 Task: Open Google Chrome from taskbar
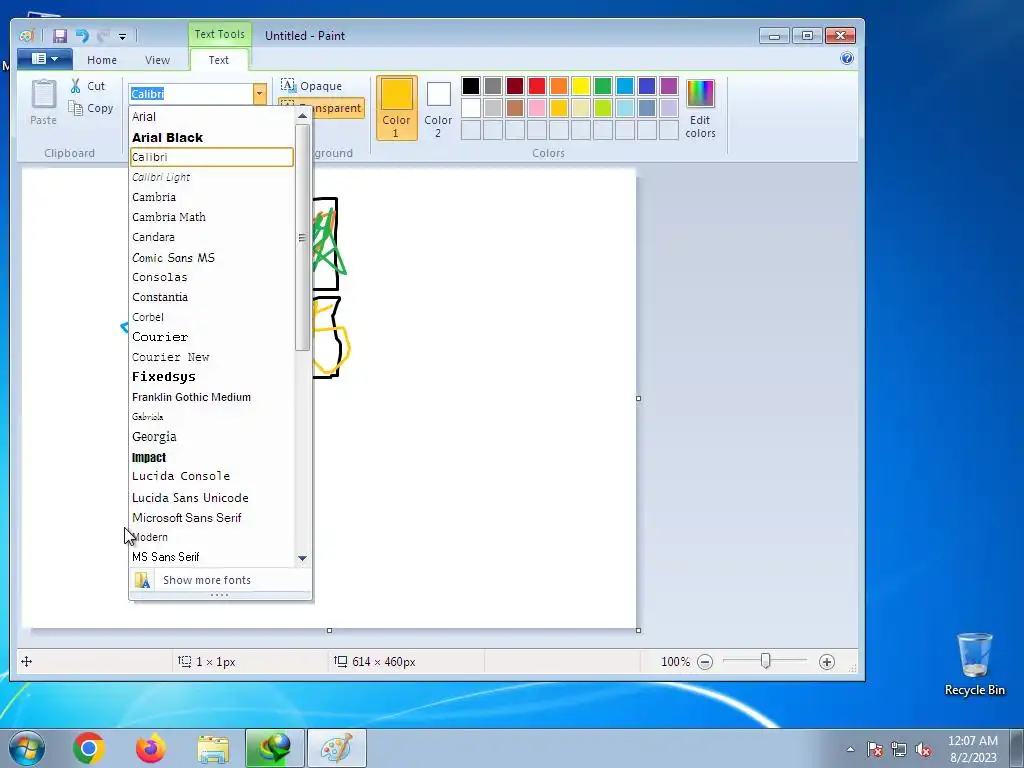tap(89, 748)
